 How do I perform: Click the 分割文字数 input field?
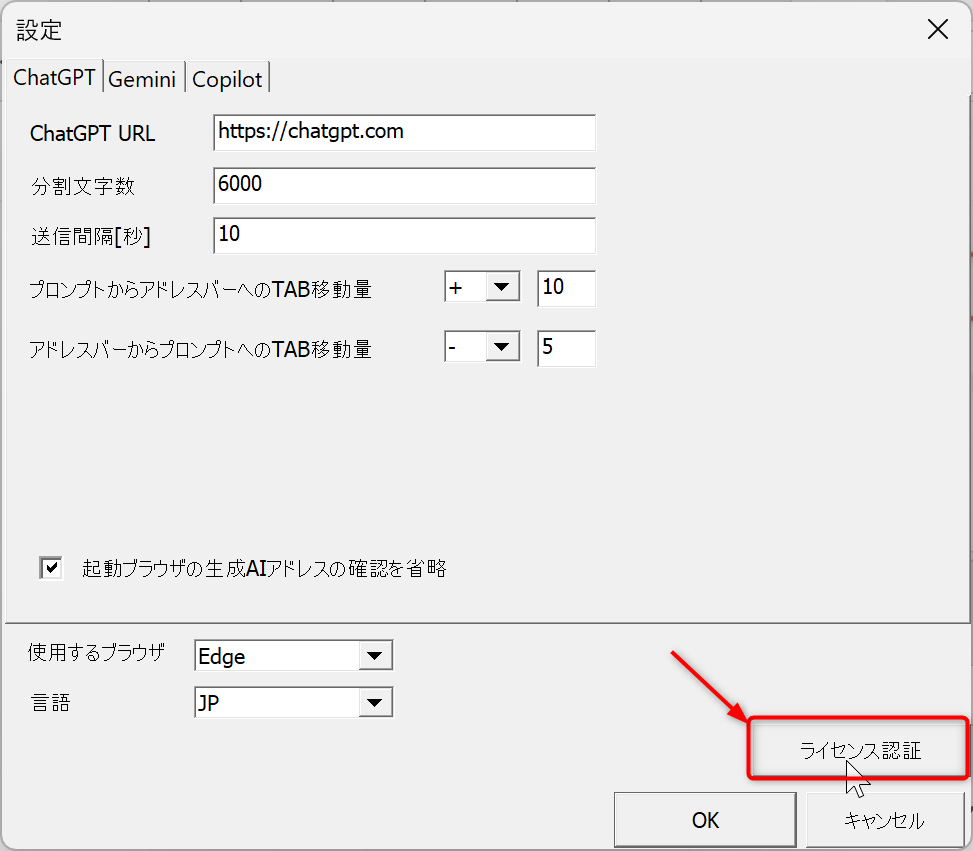point(404,185)
